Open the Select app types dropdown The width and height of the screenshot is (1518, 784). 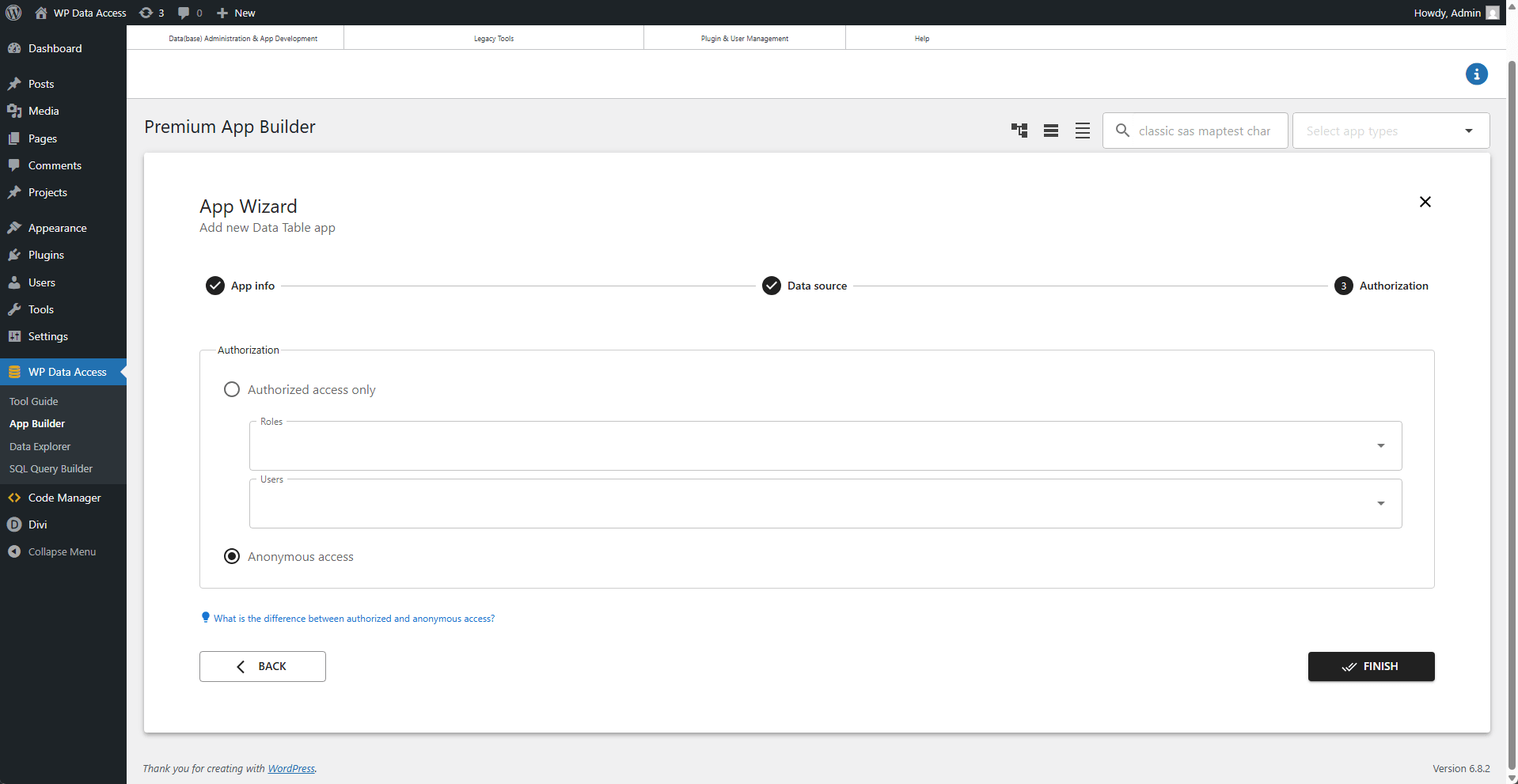1468,131
